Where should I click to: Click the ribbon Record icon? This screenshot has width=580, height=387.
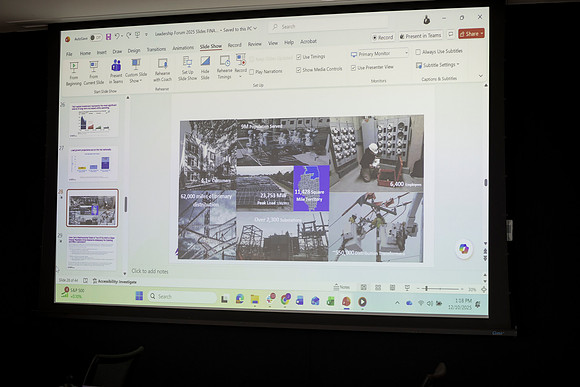click(241, 60)
